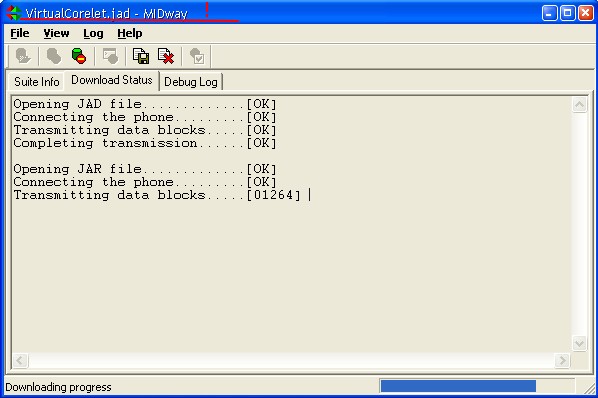Switch to the Suite Info tab
Screen dimensions: 598x398
(37, 82)
